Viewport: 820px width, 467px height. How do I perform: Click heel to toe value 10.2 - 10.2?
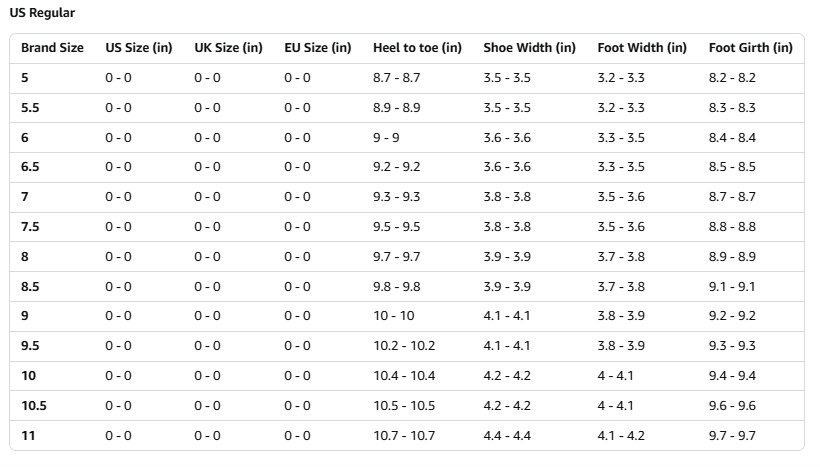pos(404,346)
